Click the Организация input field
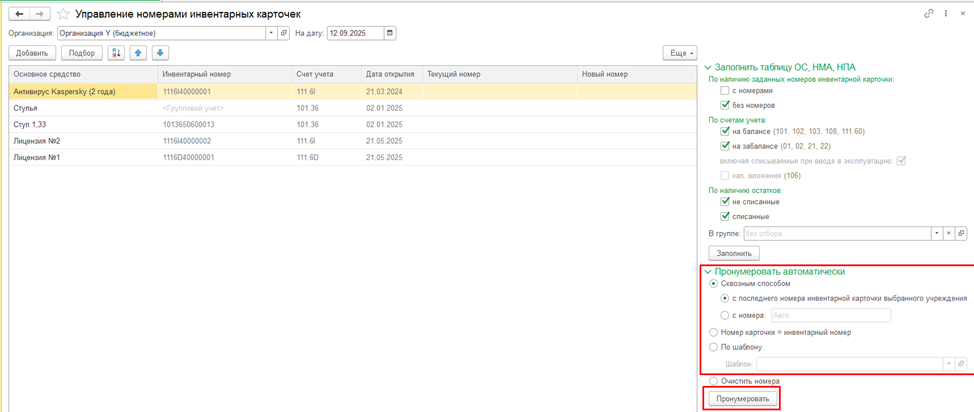The height and width of the screenshot is (412, 974). coord(162,33)
